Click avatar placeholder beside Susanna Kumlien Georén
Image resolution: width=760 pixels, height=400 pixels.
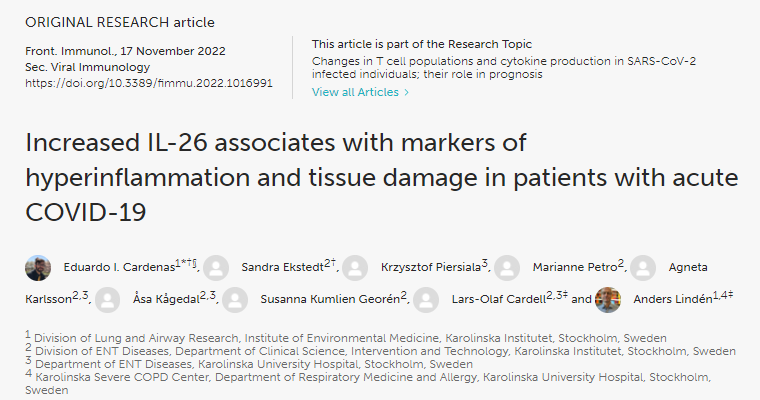[x=235, y=299]
